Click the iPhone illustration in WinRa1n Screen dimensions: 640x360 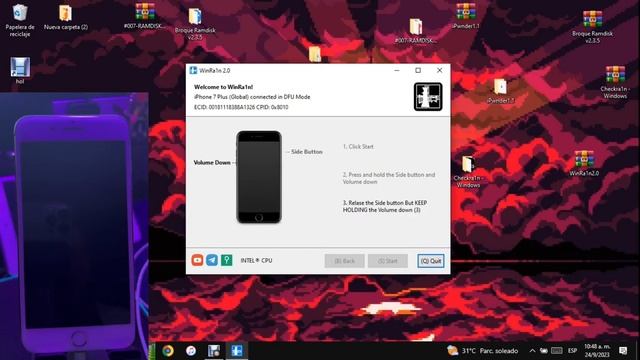259,177
